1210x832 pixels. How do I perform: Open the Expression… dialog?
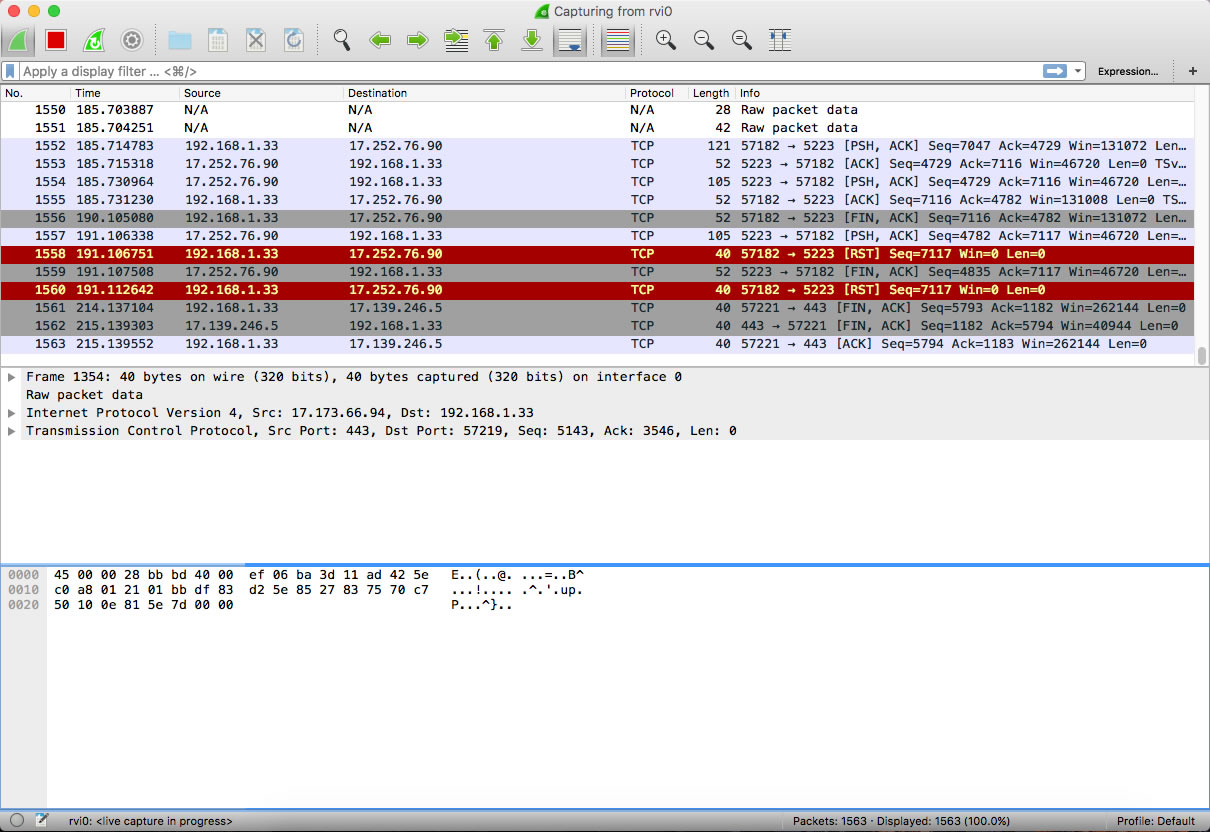pos(1128,71)
